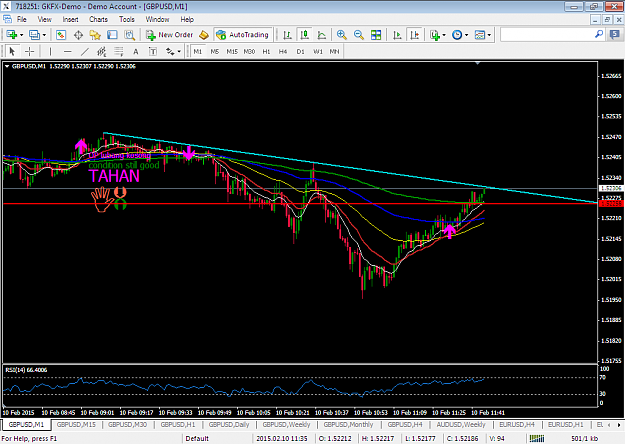625x444 pixels.
Task: Tile chart windows with the grid icon
Action: pyautogui.click(x=376, y=35)
